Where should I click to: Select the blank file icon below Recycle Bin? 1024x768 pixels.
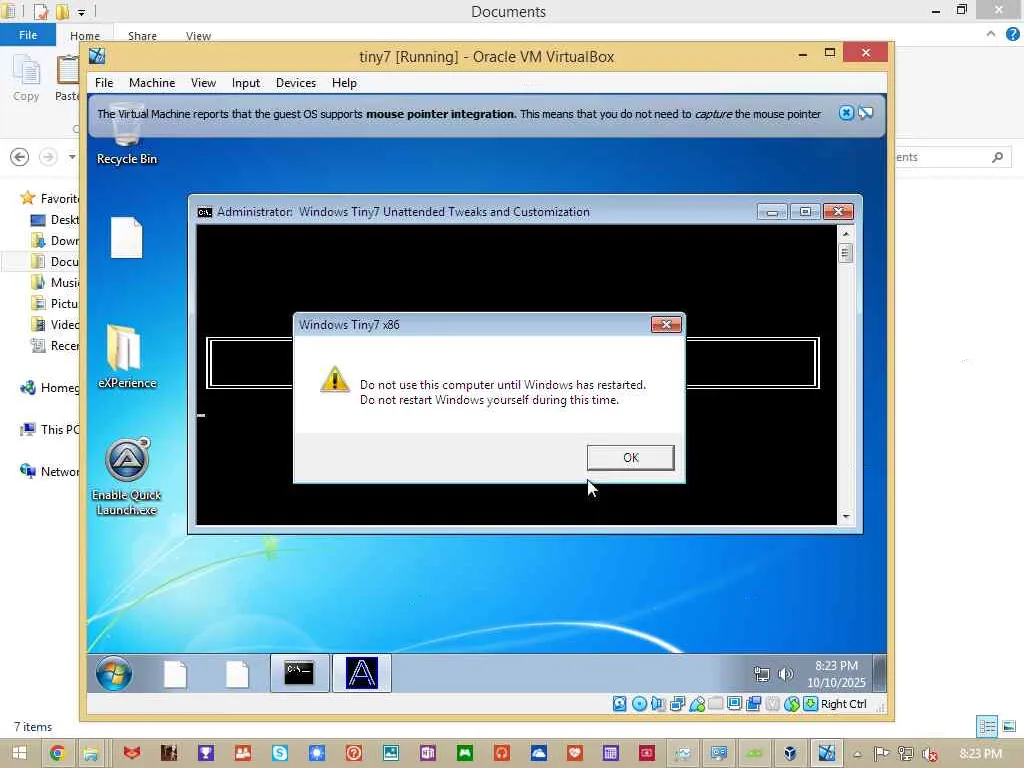pyautogui.click(x=127, y=238)
